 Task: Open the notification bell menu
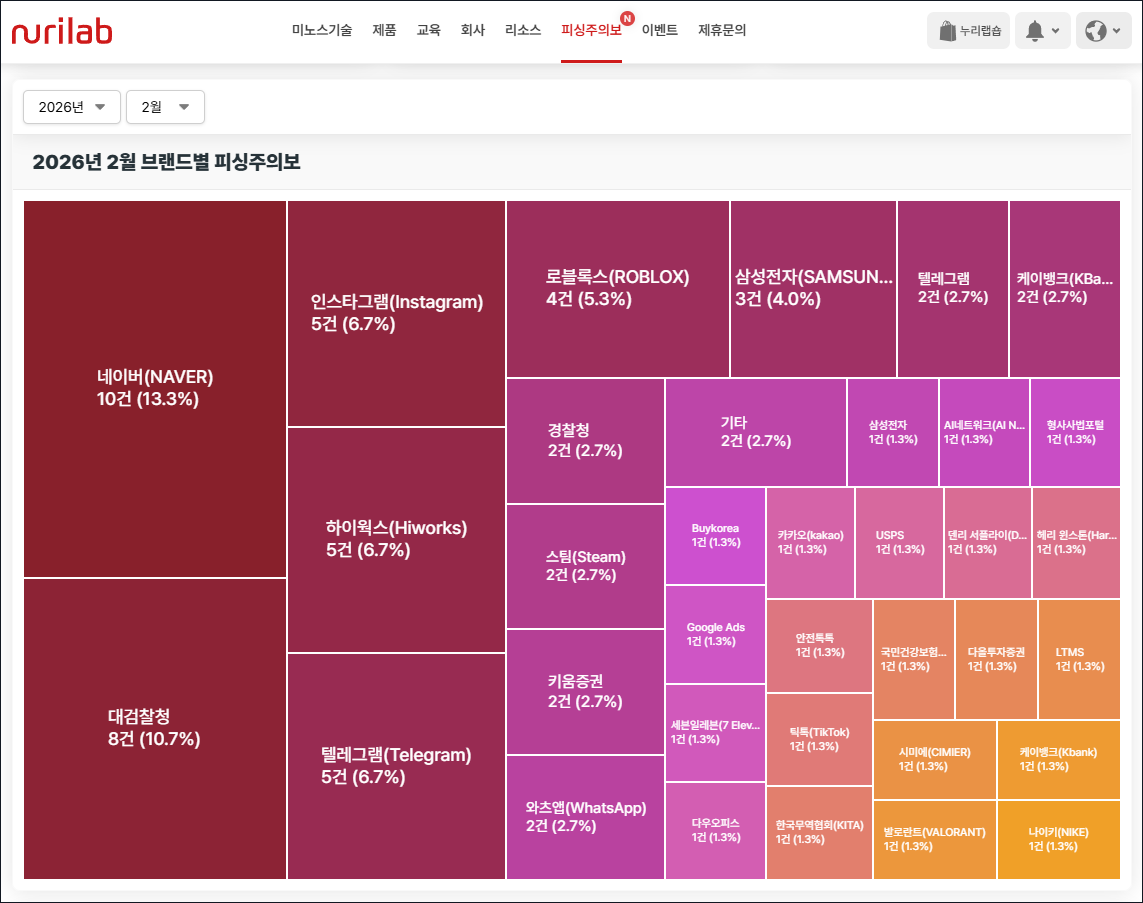pyautogui.click(x=1042, y=31)
